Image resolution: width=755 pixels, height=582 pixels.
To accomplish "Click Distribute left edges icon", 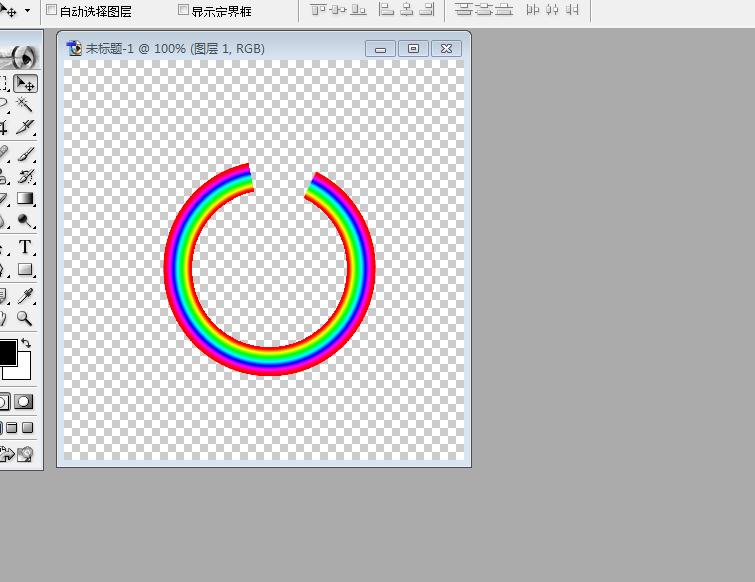I will click(x=533, y=10).
